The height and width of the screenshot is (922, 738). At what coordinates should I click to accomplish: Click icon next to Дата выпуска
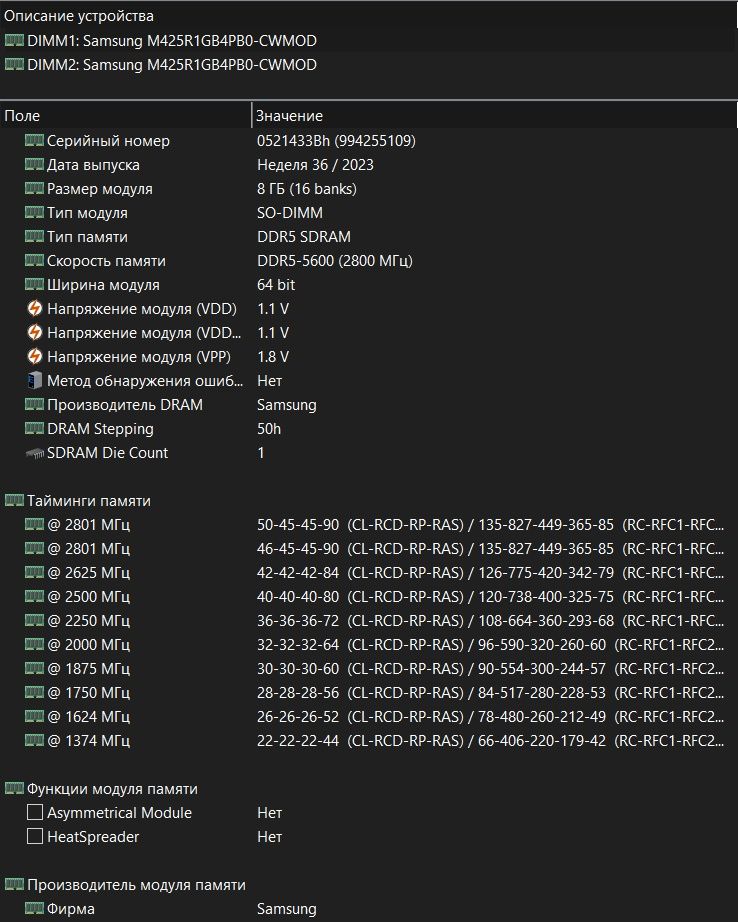(34, 164)
